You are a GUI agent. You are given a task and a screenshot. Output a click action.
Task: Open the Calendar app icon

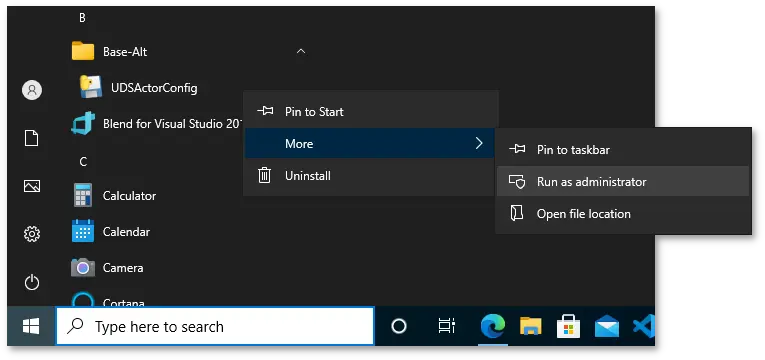tap(83, 232)
